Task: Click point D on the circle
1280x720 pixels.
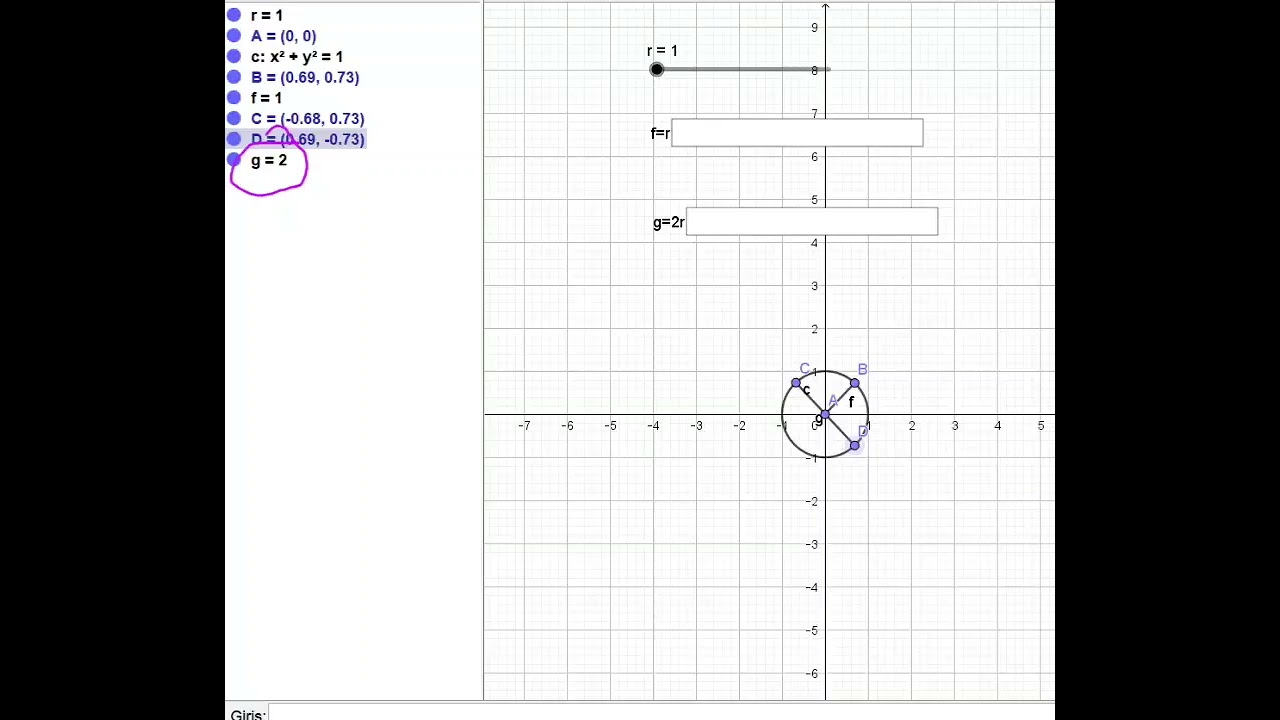Action: point(854,445)
